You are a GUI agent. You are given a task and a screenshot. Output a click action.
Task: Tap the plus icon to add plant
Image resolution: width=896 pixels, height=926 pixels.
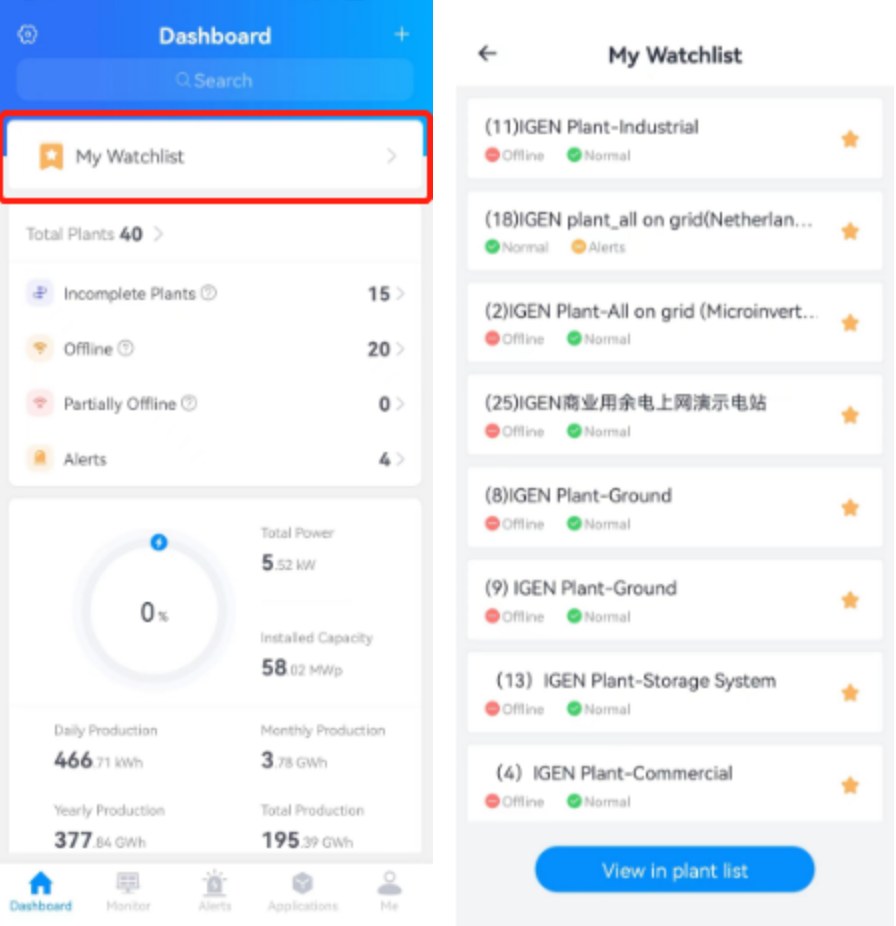click(x=402, y=34)
